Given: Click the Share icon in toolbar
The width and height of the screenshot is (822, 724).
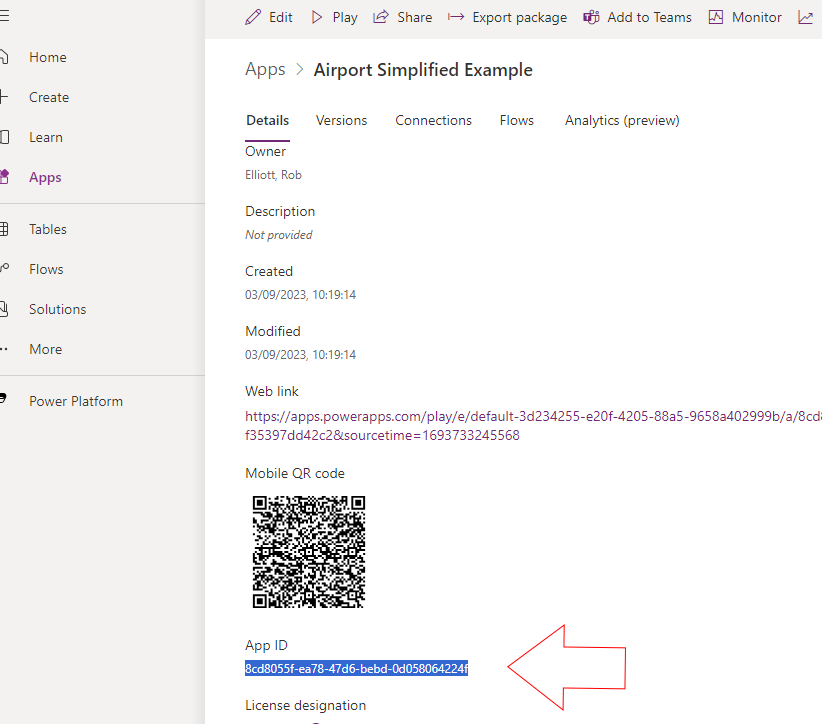Looking at the screenshot, I should point(381,17).
